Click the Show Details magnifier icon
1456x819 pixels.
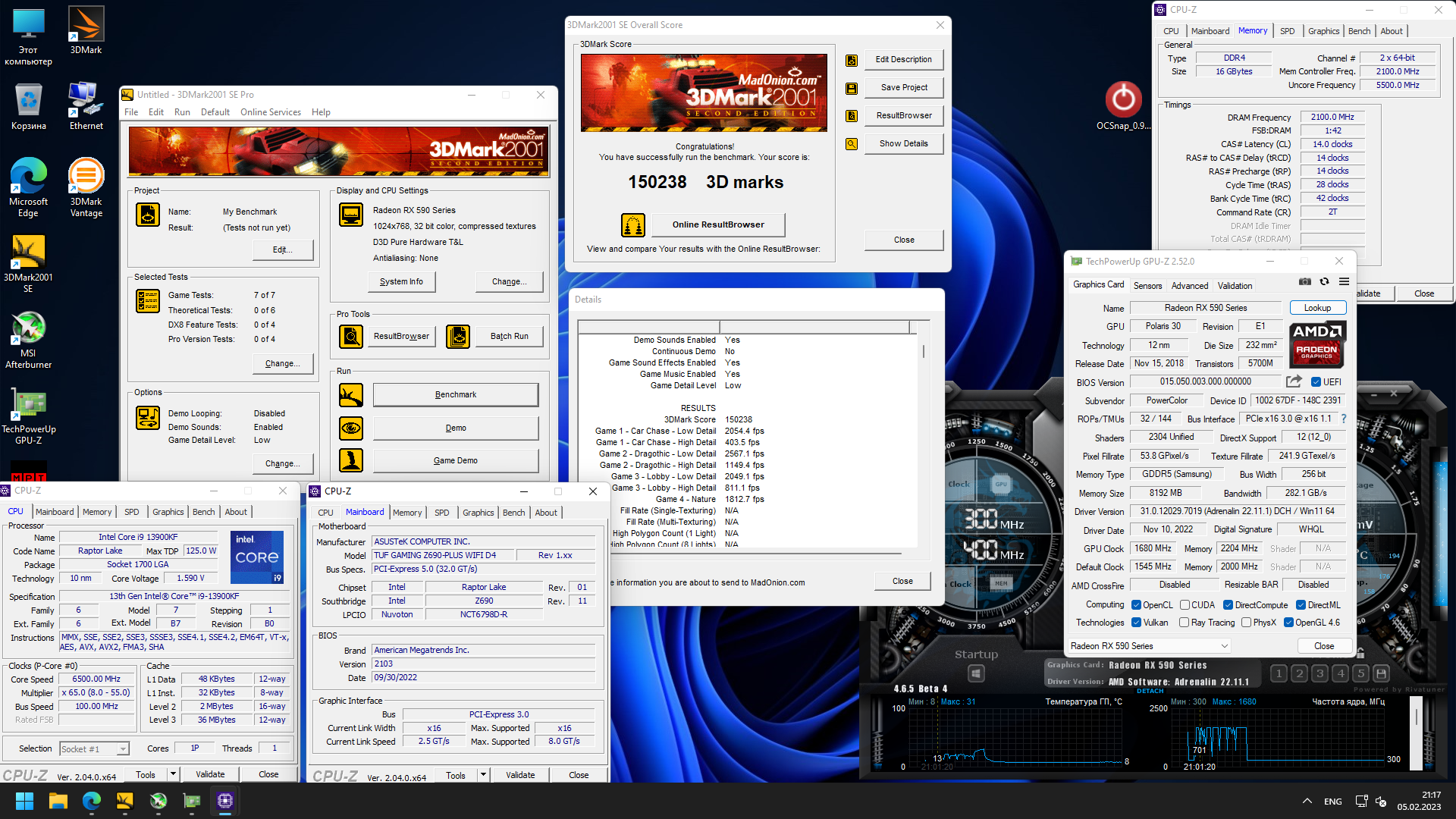(852, 144)
